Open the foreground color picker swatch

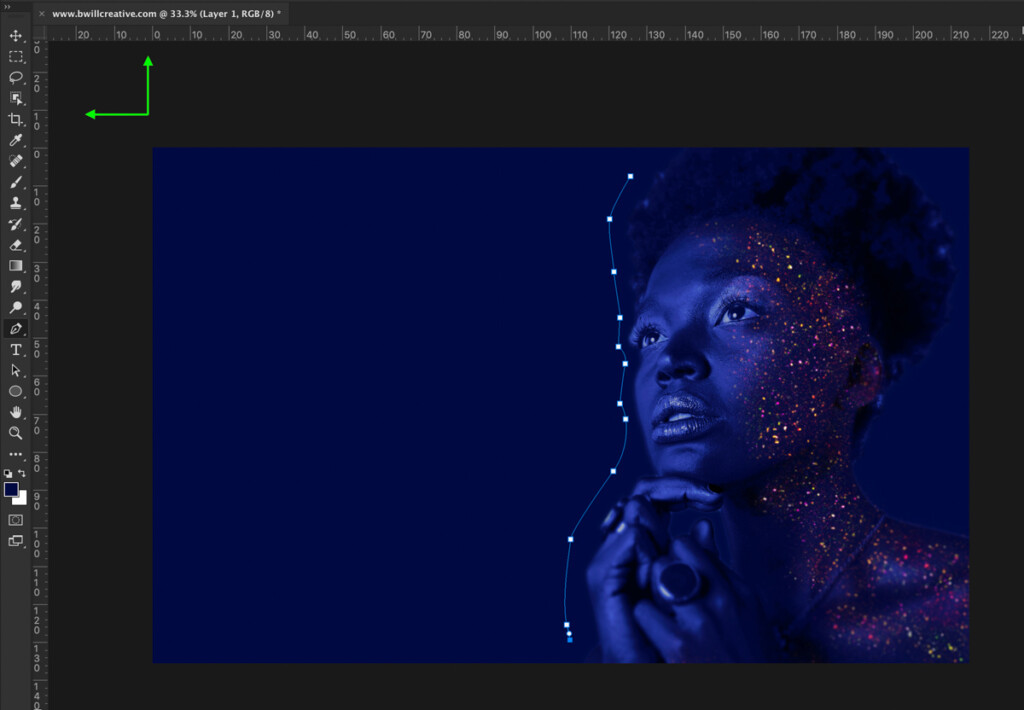(x=12, y=488)
